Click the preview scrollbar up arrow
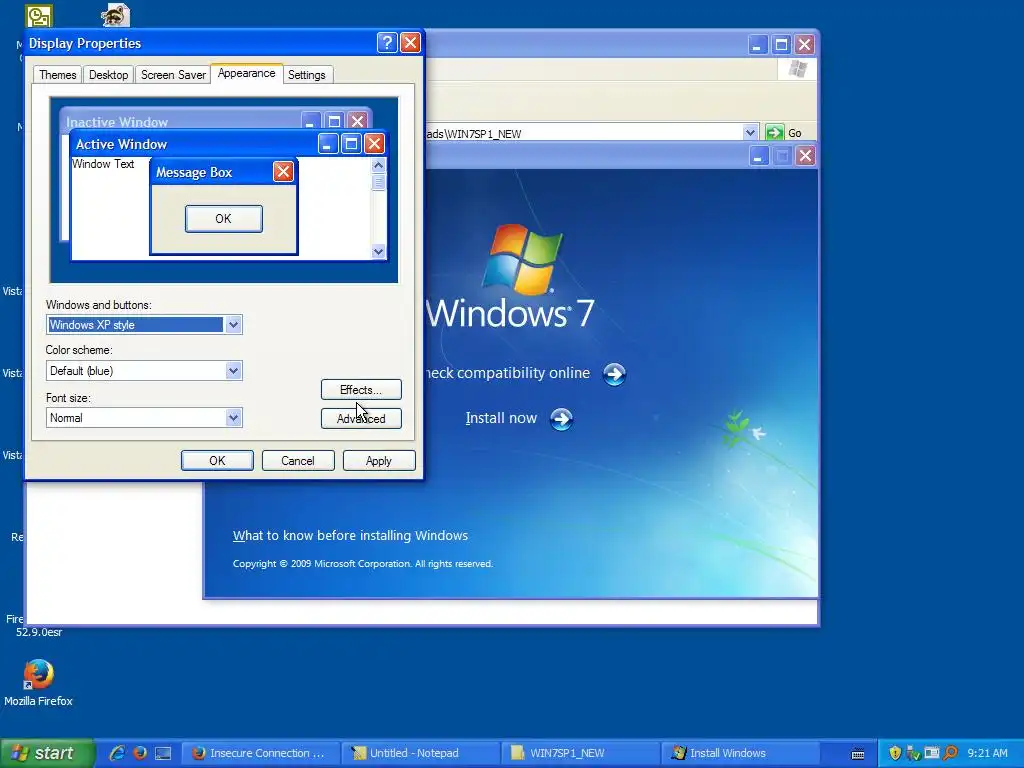The width and height of the screenshot is (1024, 768). [x=378, y=165]
